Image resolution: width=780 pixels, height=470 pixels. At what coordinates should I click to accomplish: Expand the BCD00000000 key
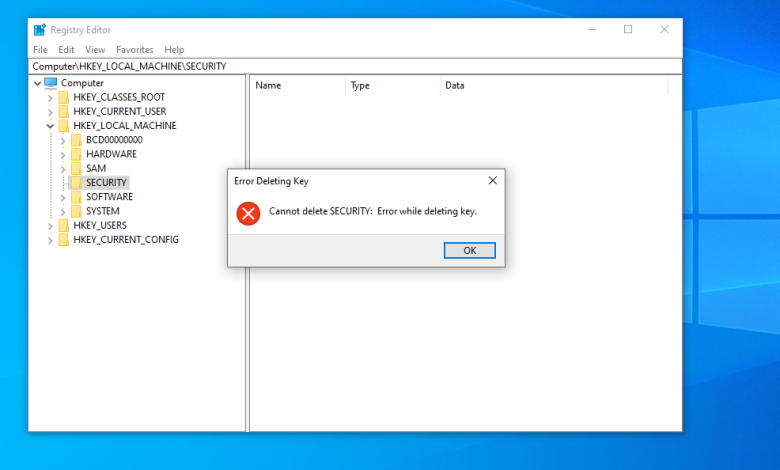[x=63, y=141]
